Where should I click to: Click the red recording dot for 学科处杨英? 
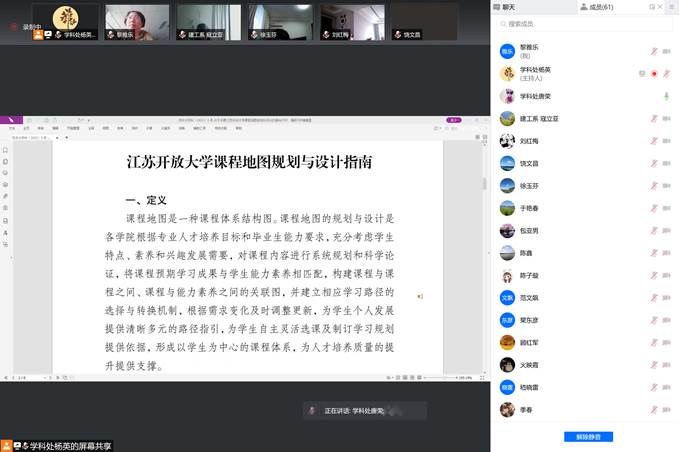[x=654, y=74]
